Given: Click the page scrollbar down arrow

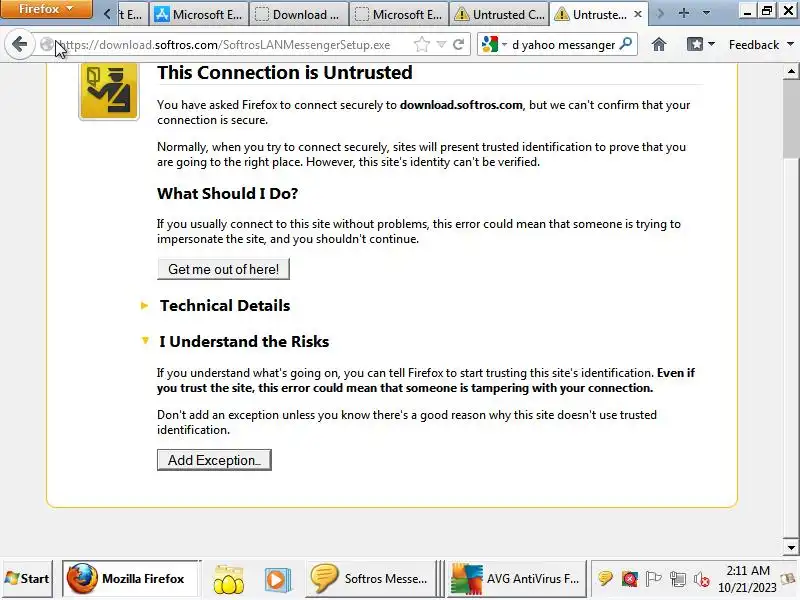Looking at the screenshot, I should pyautogui.click(x=791, y=547).
